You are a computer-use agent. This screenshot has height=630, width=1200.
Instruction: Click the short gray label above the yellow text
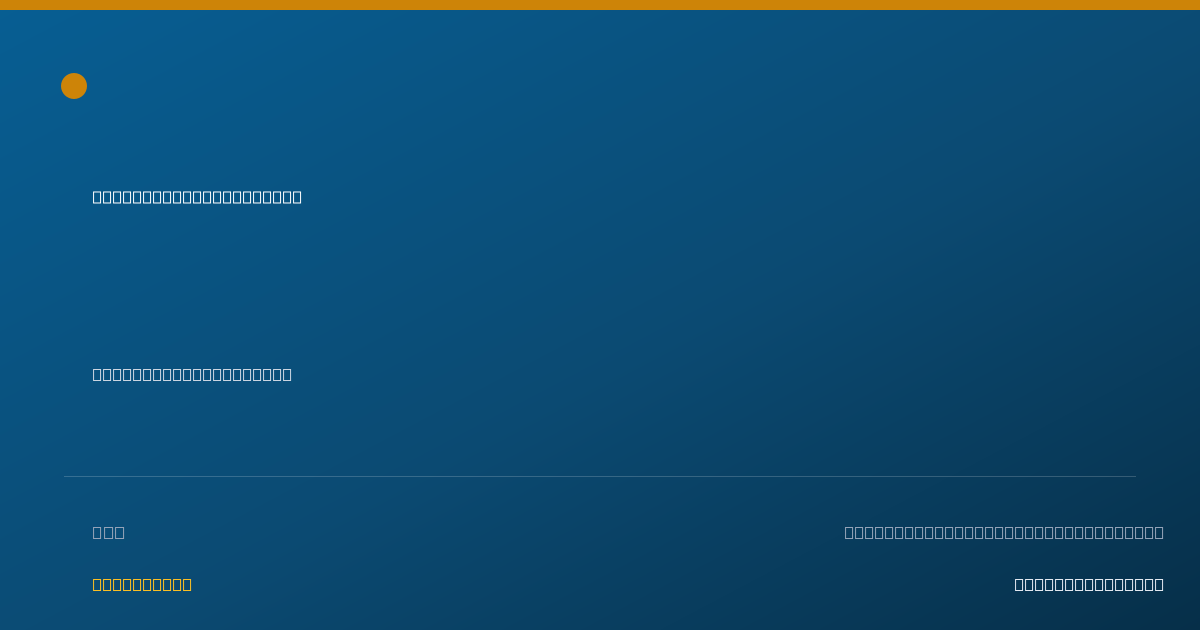tap(108, 532)
